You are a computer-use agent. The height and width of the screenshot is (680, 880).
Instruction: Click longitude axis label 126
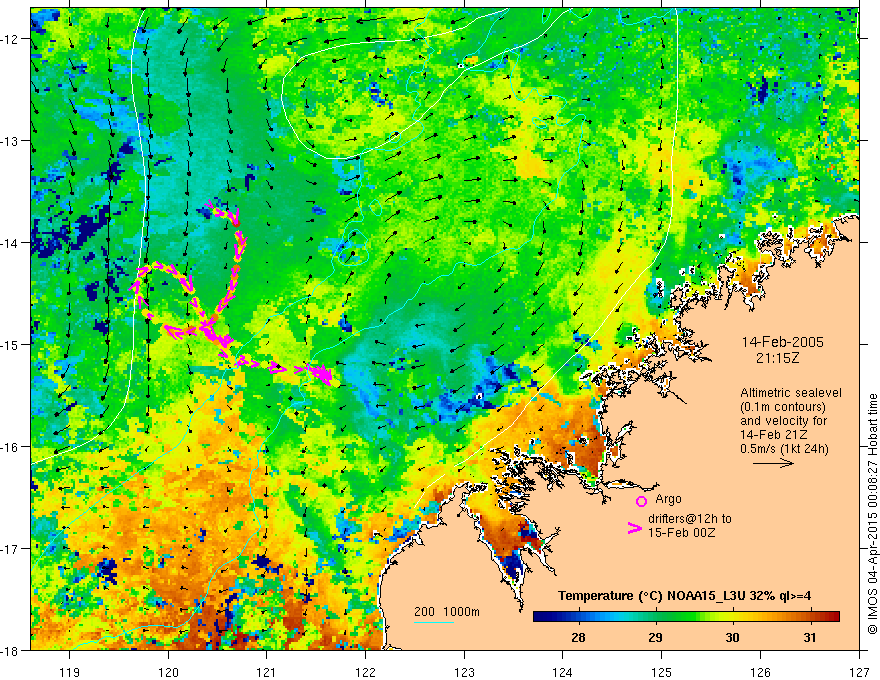click(x=760, y=672)
